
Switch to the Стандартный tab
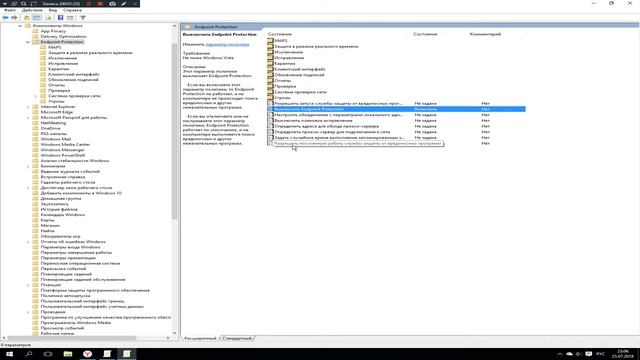[238, 338]
